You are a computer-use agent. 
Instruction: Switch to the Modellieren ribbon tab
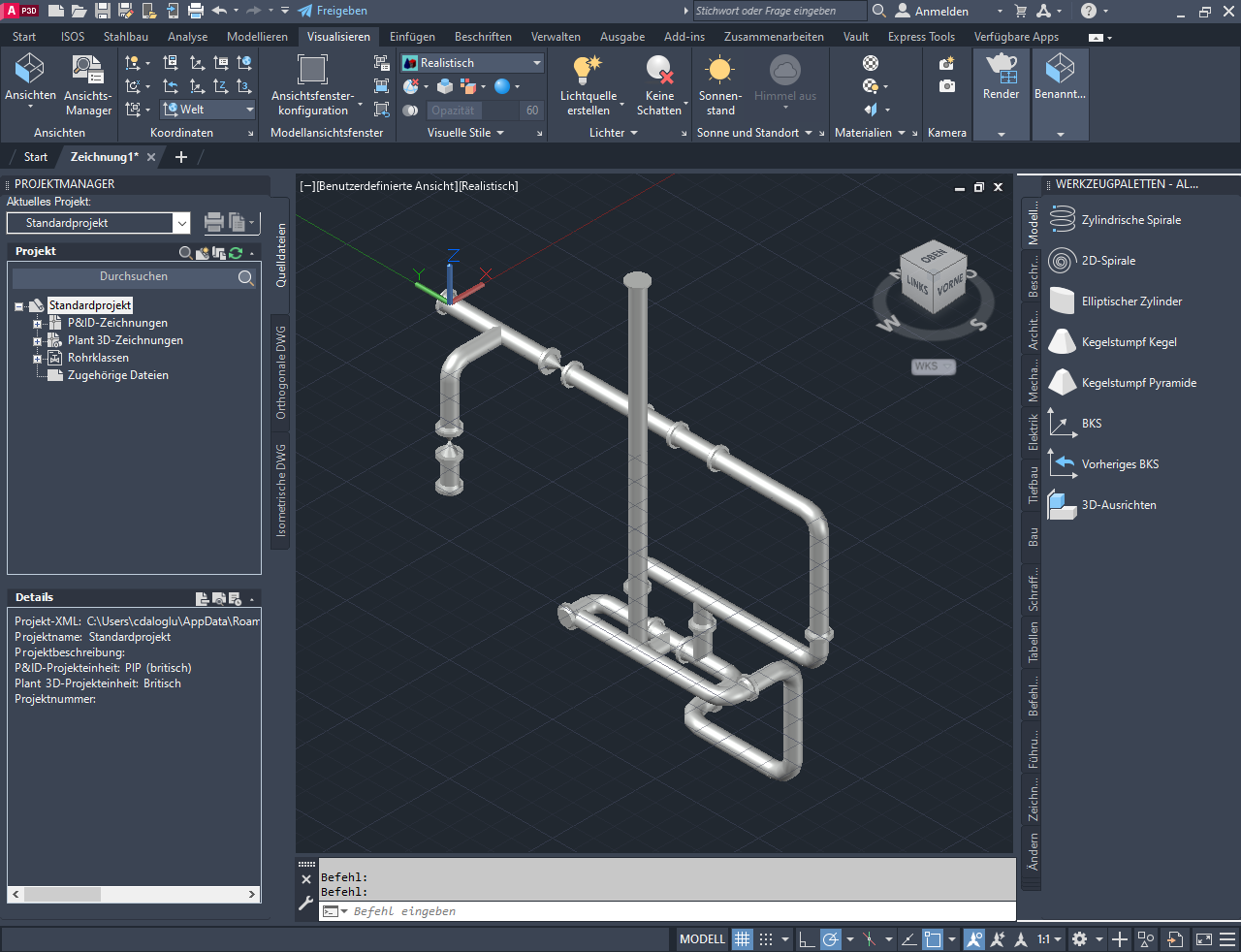[257, 37]
